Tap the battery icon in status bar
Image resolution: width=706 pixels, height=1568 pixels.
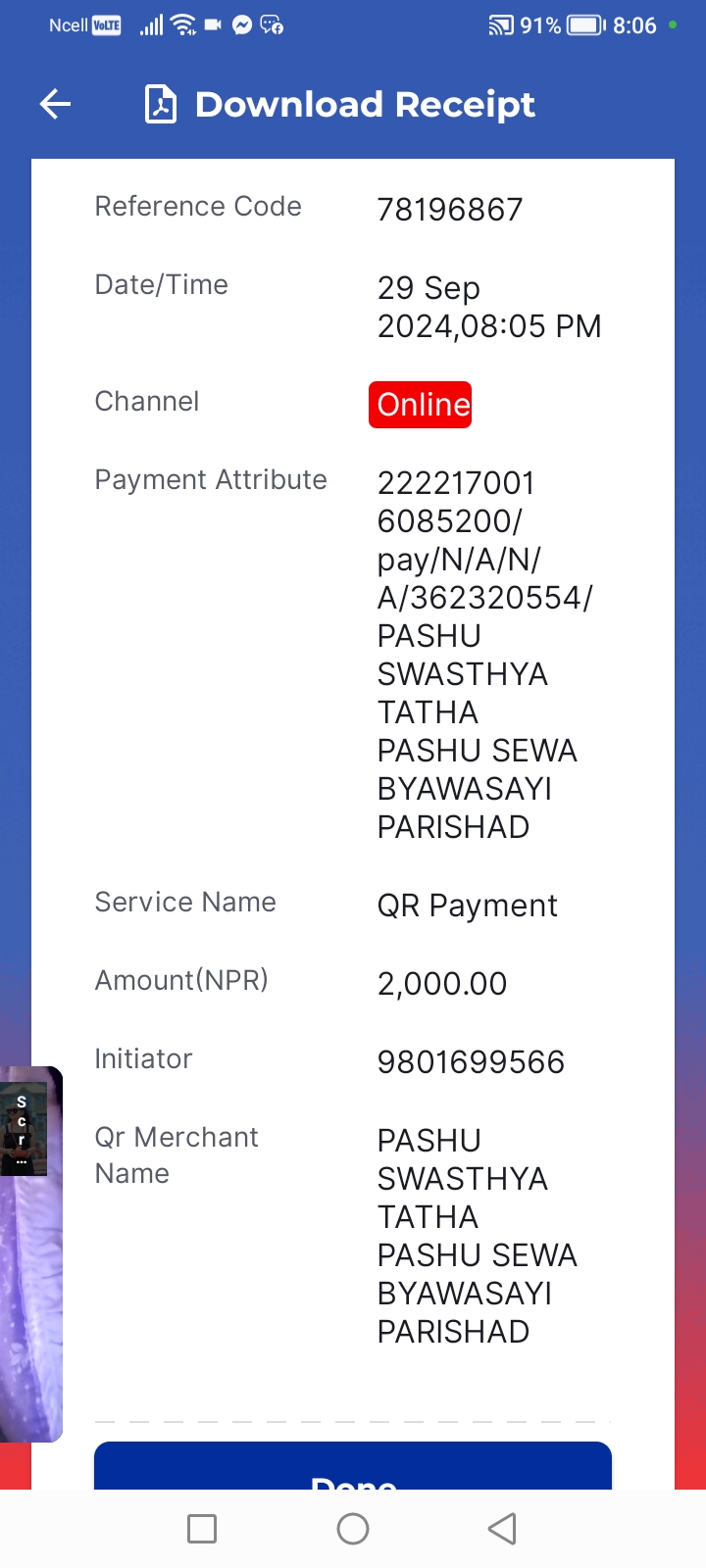(587, 25)
